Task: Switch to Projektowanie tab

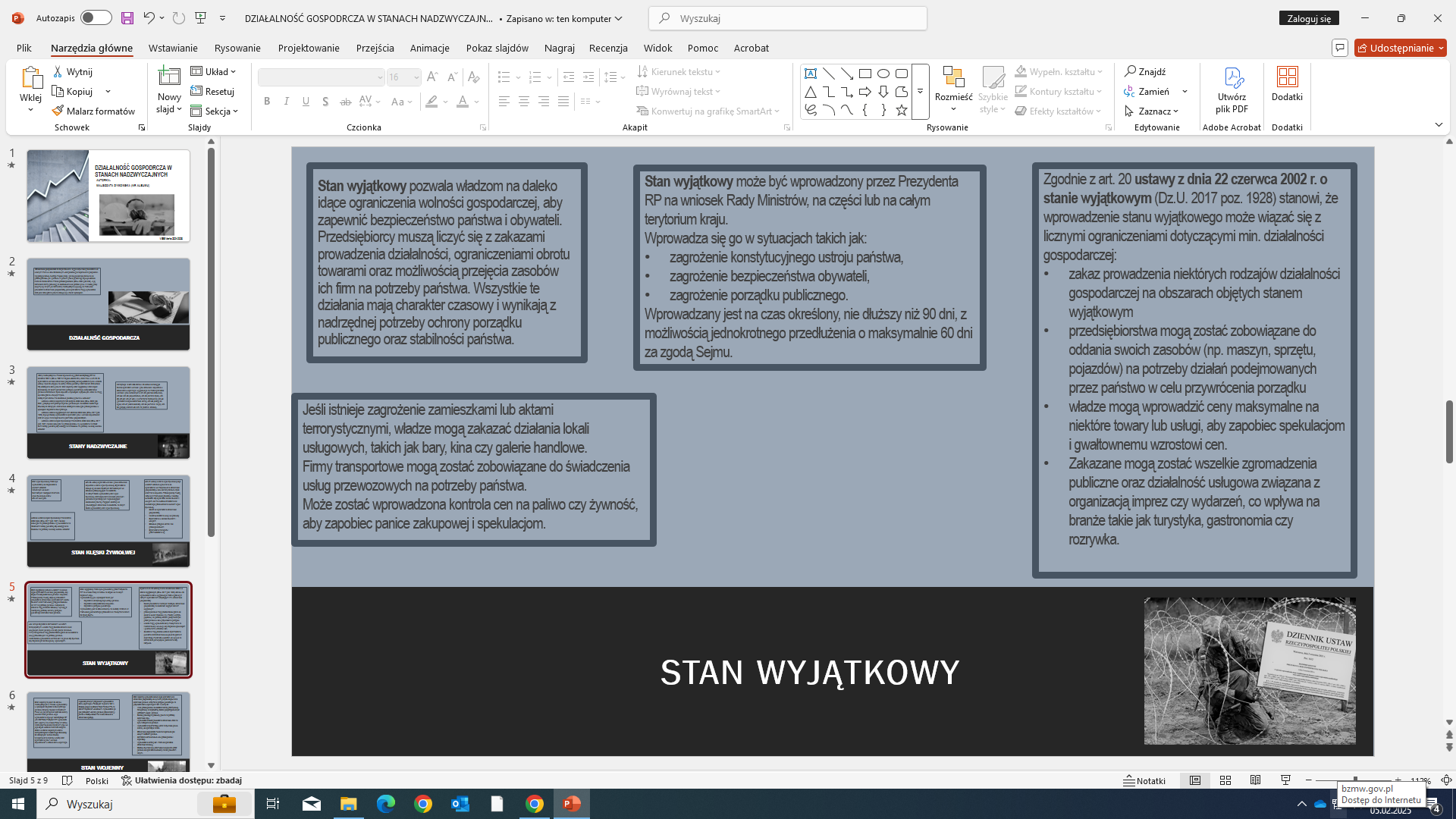Action: (309, 48)
